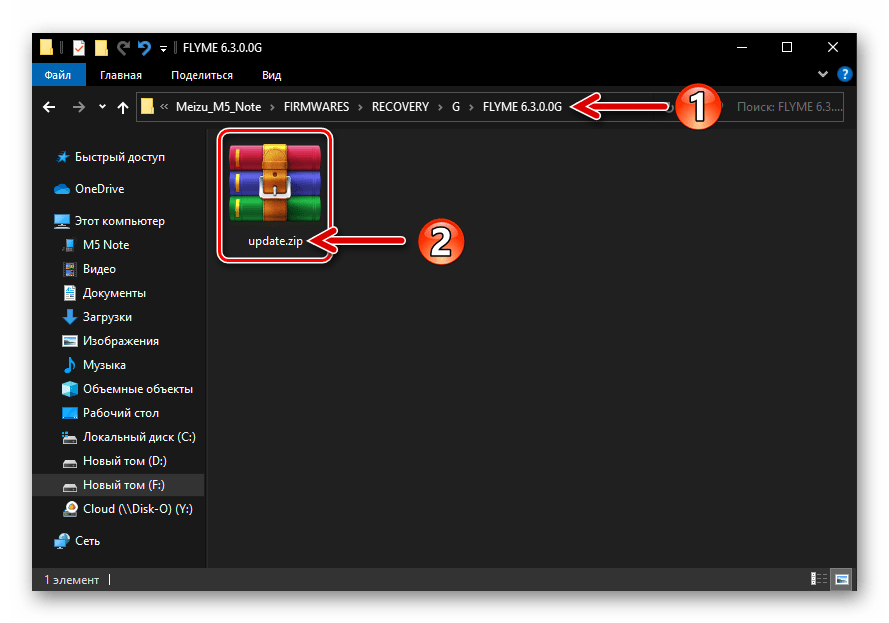Close the FLYME 6.3.0.0G Explorer window

(x=833, y=48)
